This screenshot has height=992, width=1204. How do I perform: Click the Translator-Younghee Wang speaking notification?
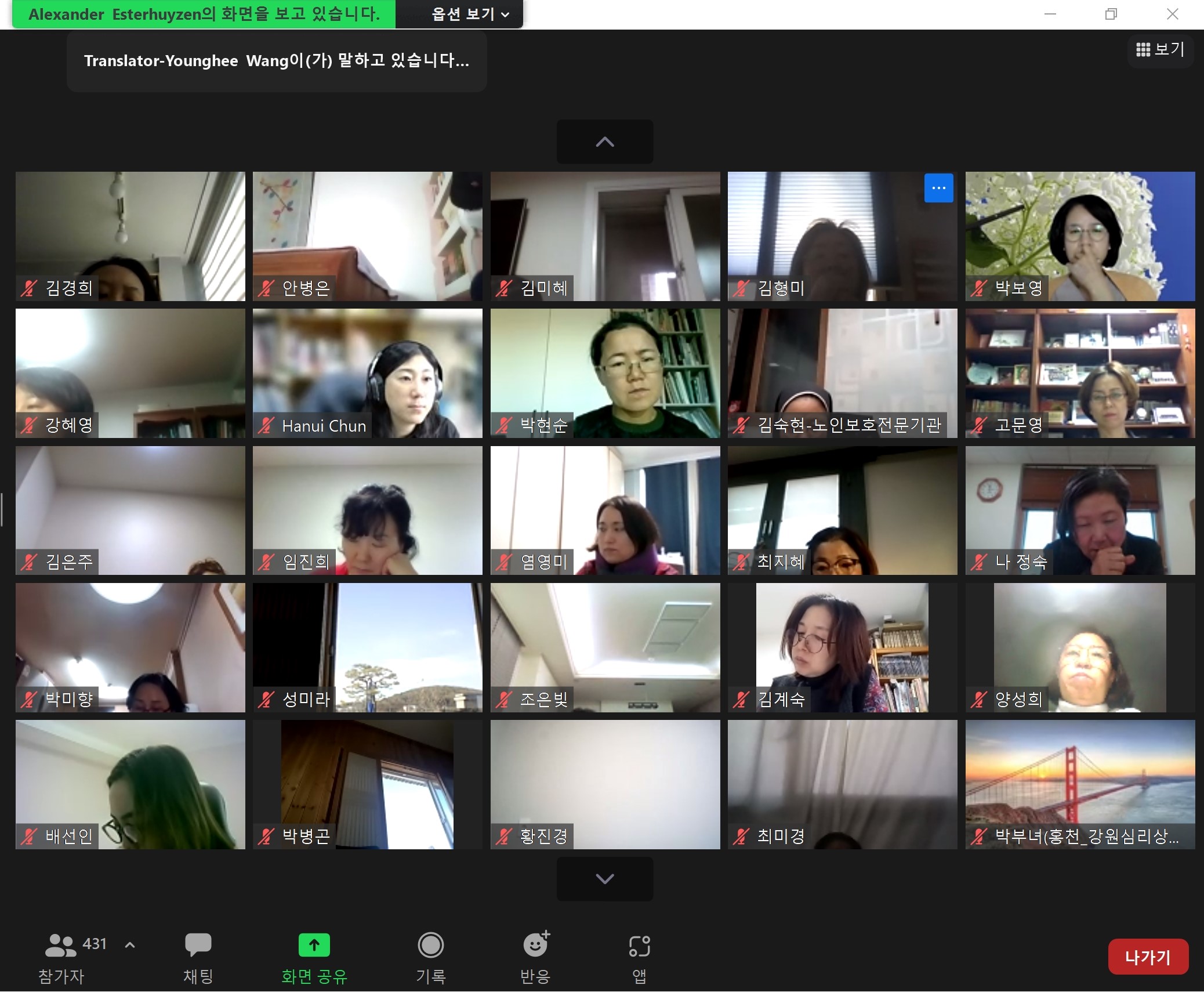coord(277,61)
